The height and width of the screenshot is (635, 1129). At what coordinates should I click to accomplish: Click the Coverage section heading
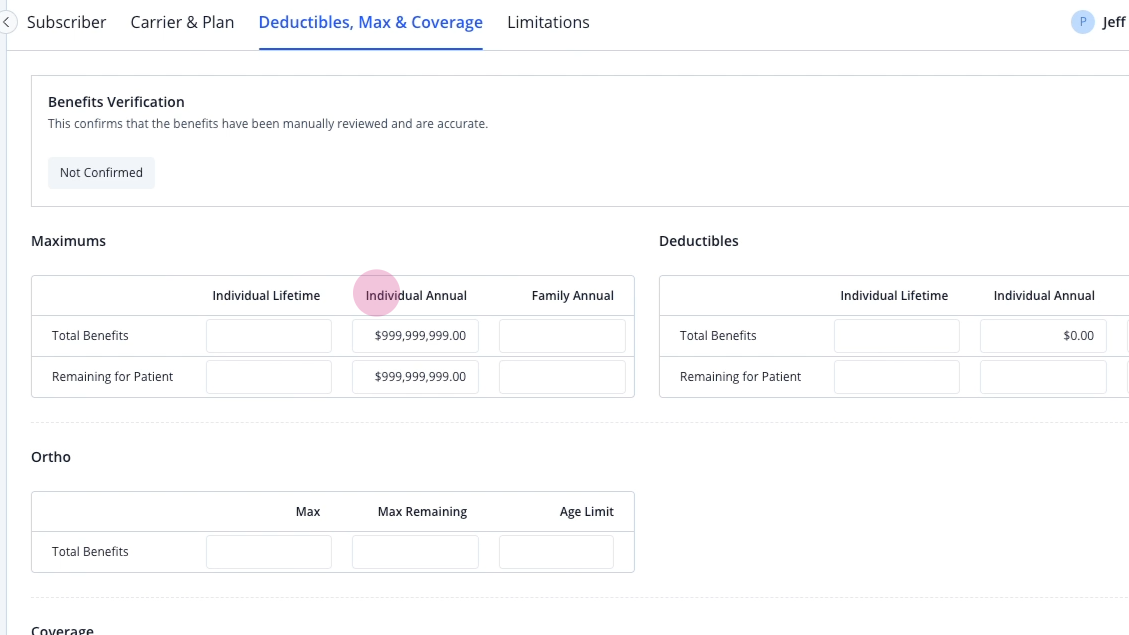(62, 629)
